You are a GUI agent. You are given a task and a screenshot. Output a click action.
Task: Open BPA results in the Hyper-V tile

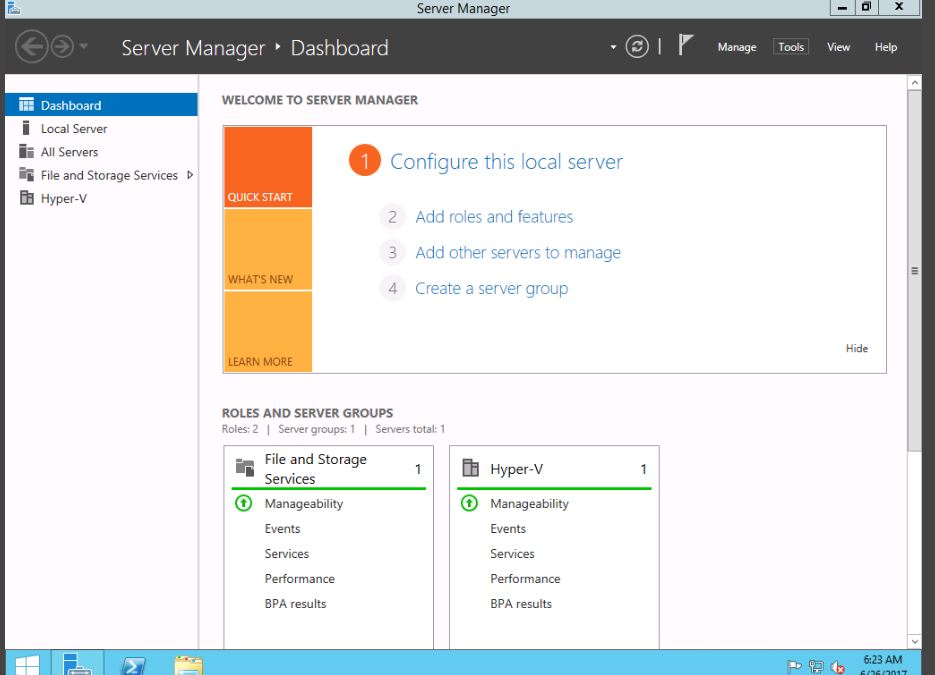tap(521, 604)
